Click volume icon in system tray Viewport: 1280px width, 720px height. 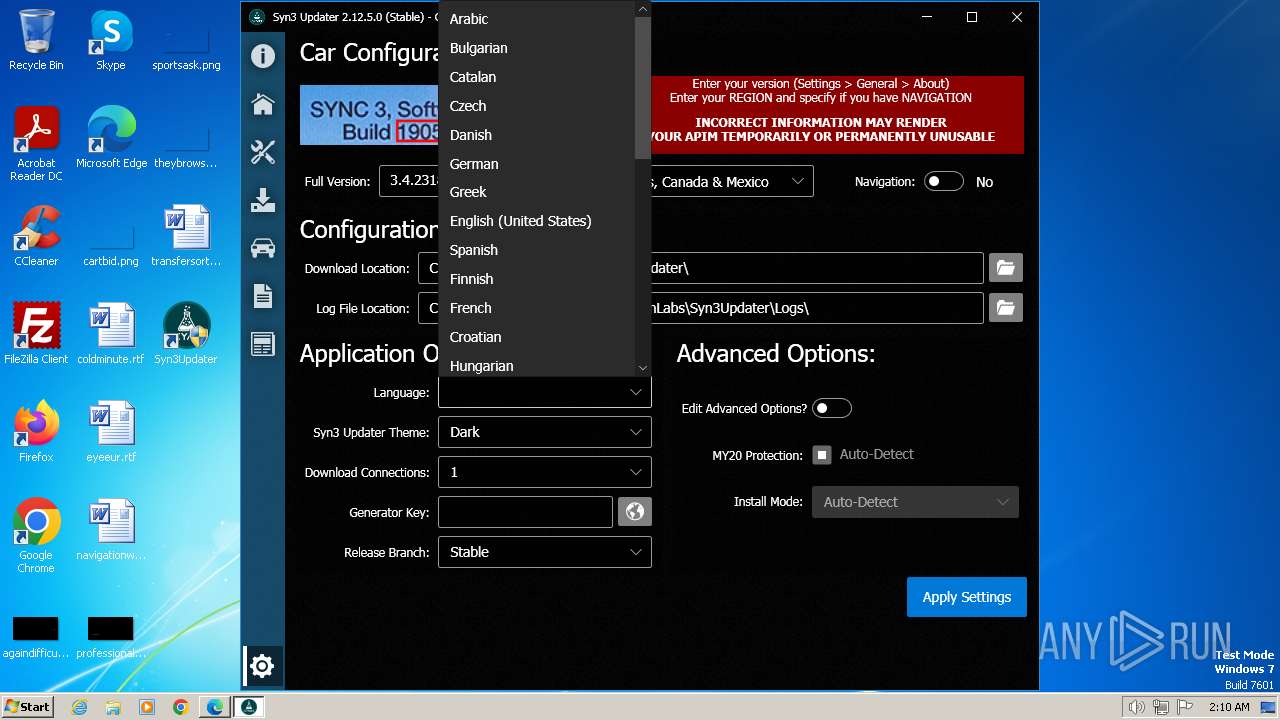pyautogui.click(x=1136, y=707)
